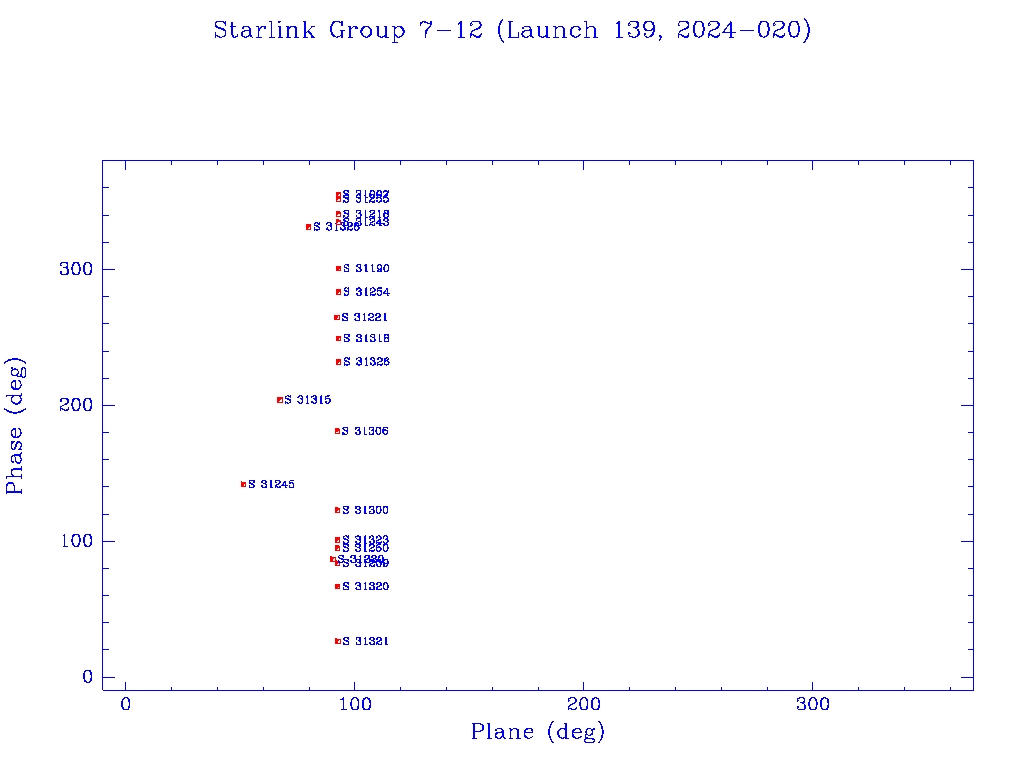Select the 'S 31245' satellite label
The width and height of the screenshot is (1024, 768).
[x=271, y=485]
